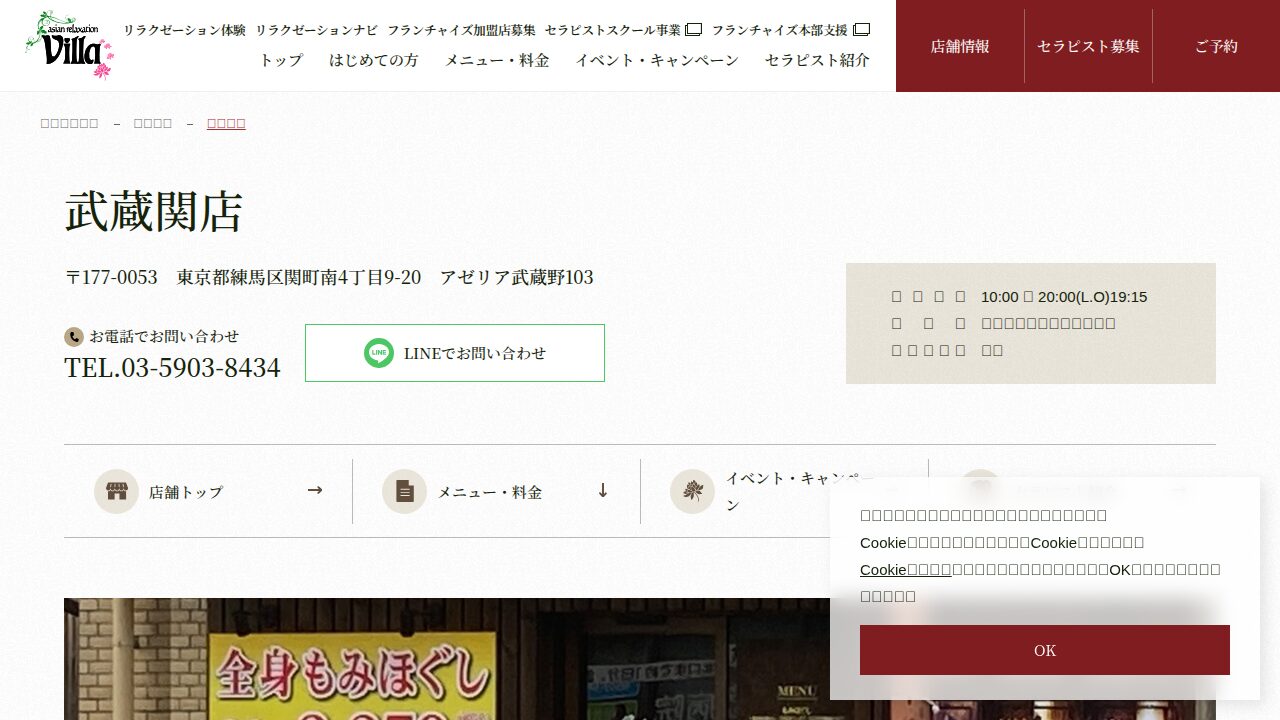Click the external window icon after フランチャイズ本部支援

coord(861,30)
